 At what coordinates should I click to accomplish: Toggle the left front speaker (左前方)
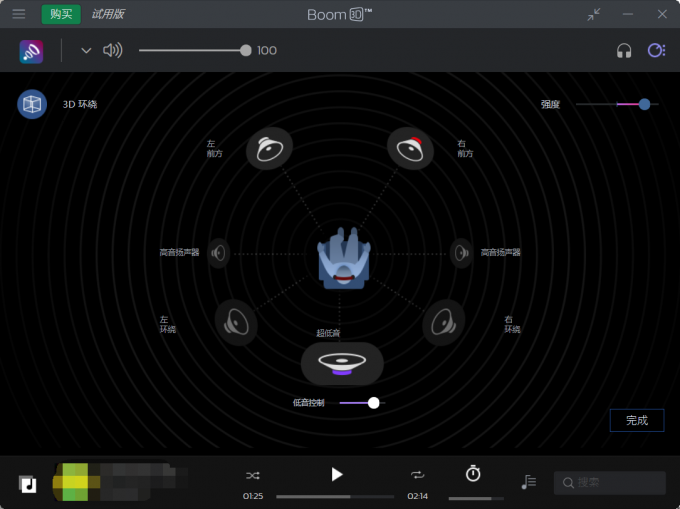[269, 149]
